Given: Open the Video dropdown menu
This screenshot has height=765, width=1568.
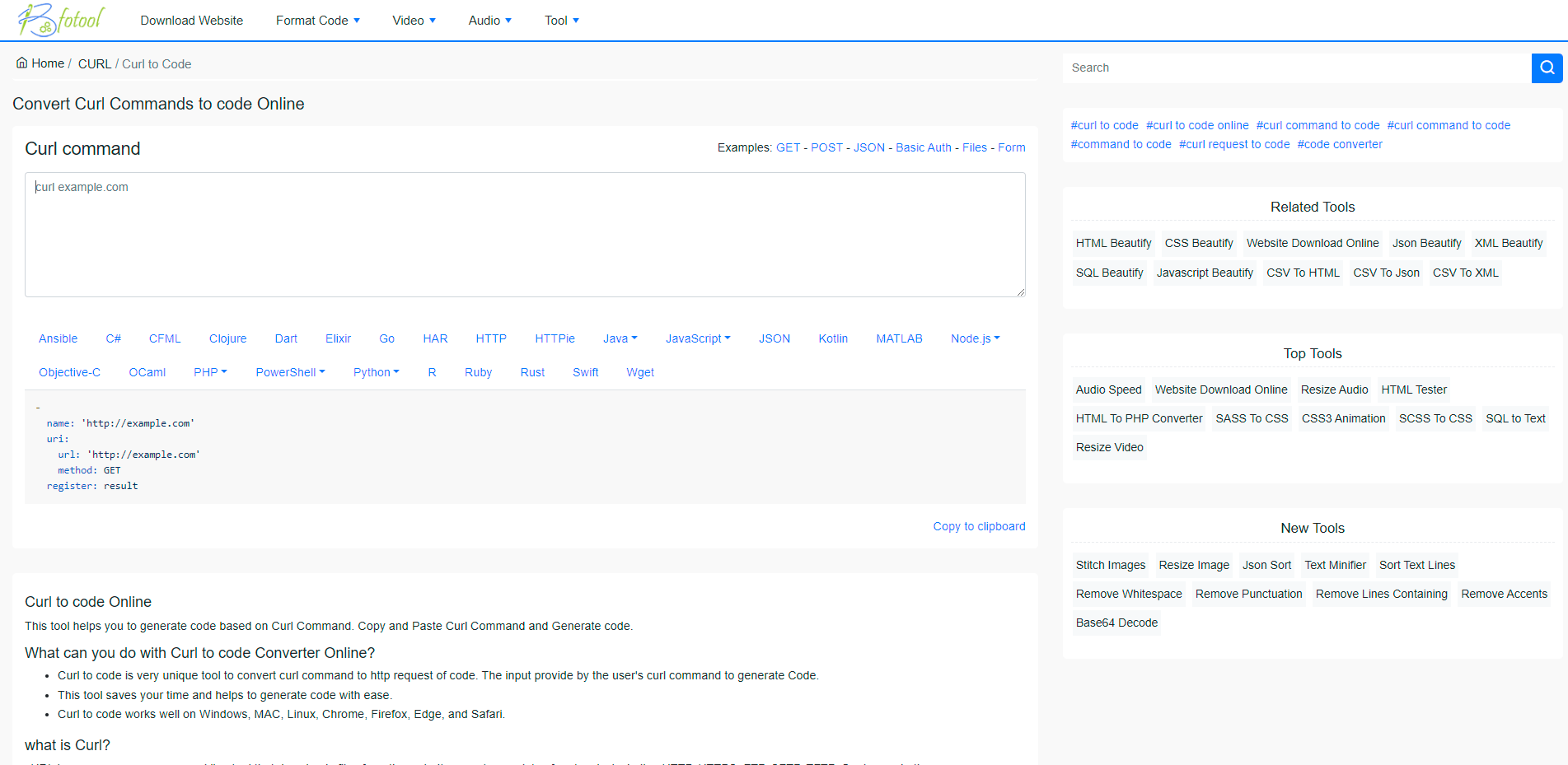Looking at the screenshot, I should (x=414, y=21).
